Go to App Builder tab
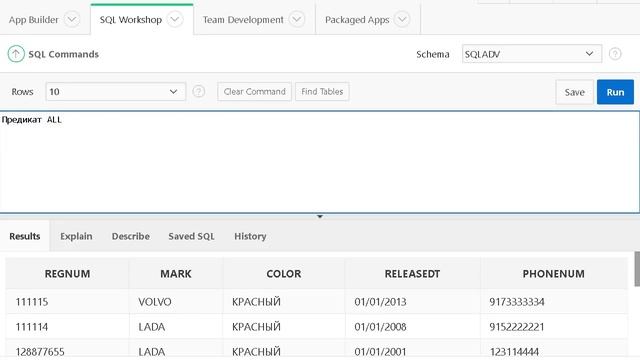 pos(33,20)
